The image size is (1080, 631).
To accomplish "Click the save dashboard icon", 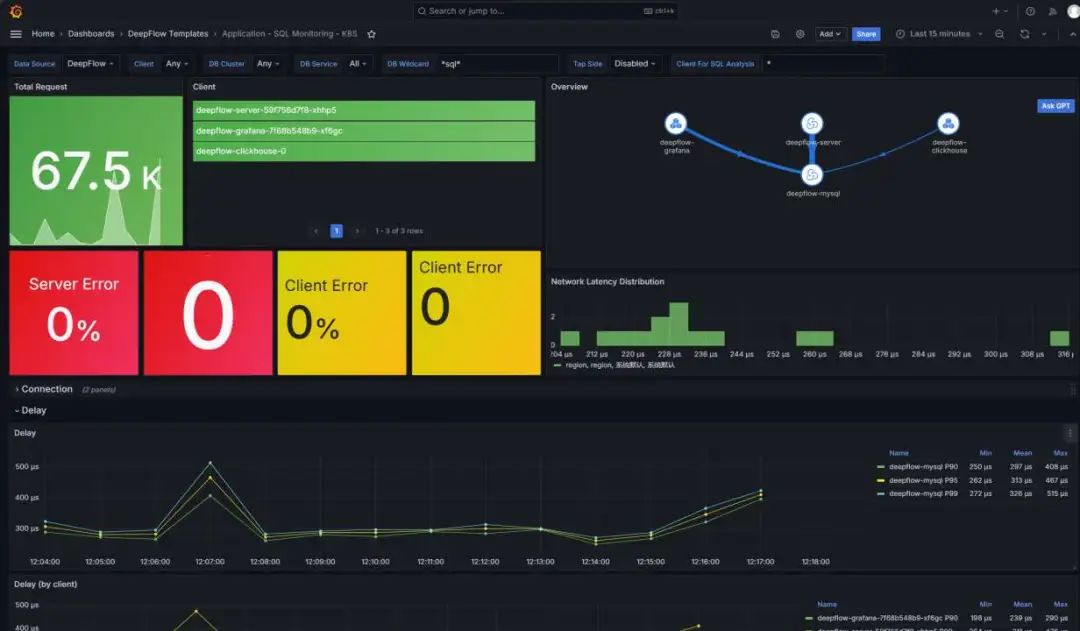I will pyautogui.click(x=775, y=34).
